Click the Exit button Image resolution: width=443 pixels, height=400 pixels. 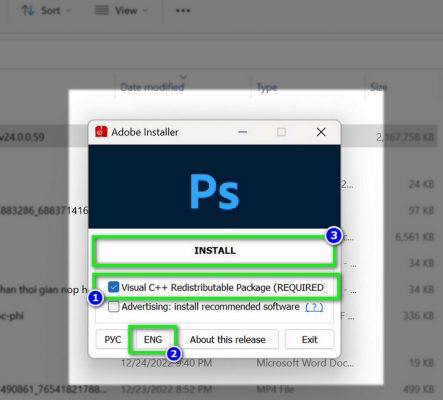click(309, 339)
